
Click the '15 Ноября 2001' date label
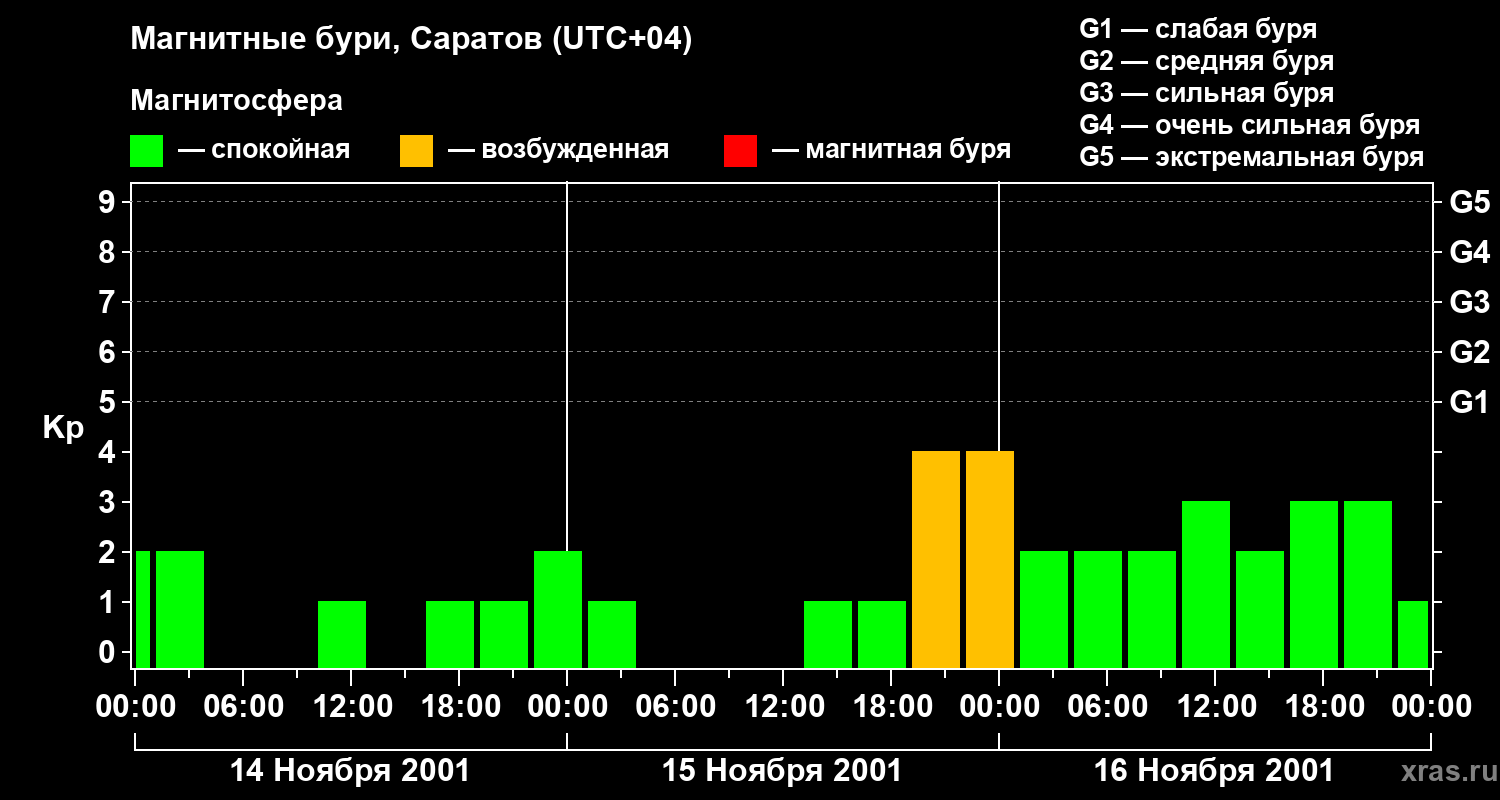(x=782, y=771)
